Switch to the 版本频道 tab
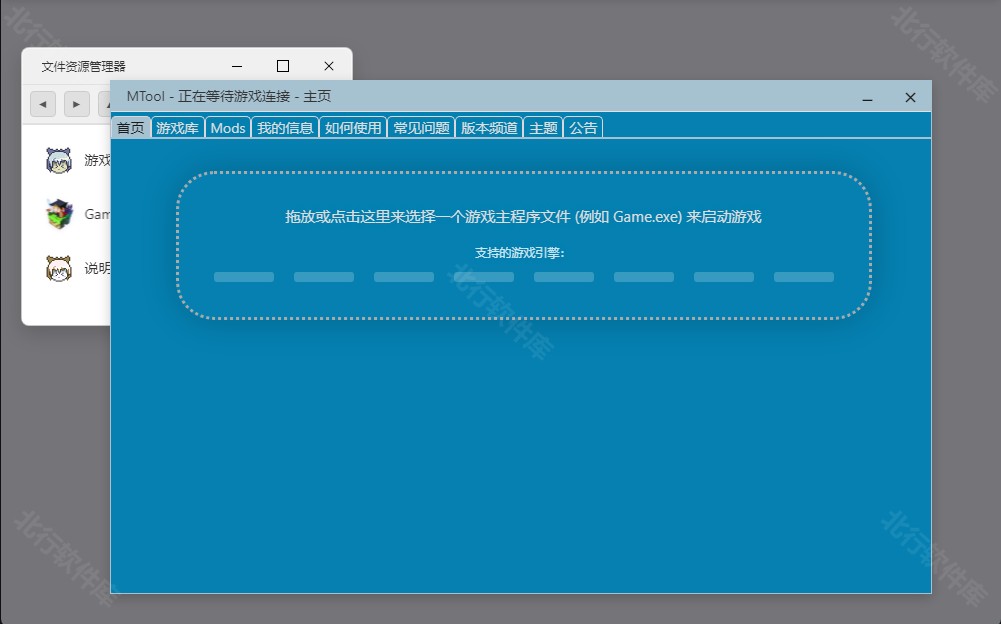Viewport: 1001px width, 624px height. 489,128
